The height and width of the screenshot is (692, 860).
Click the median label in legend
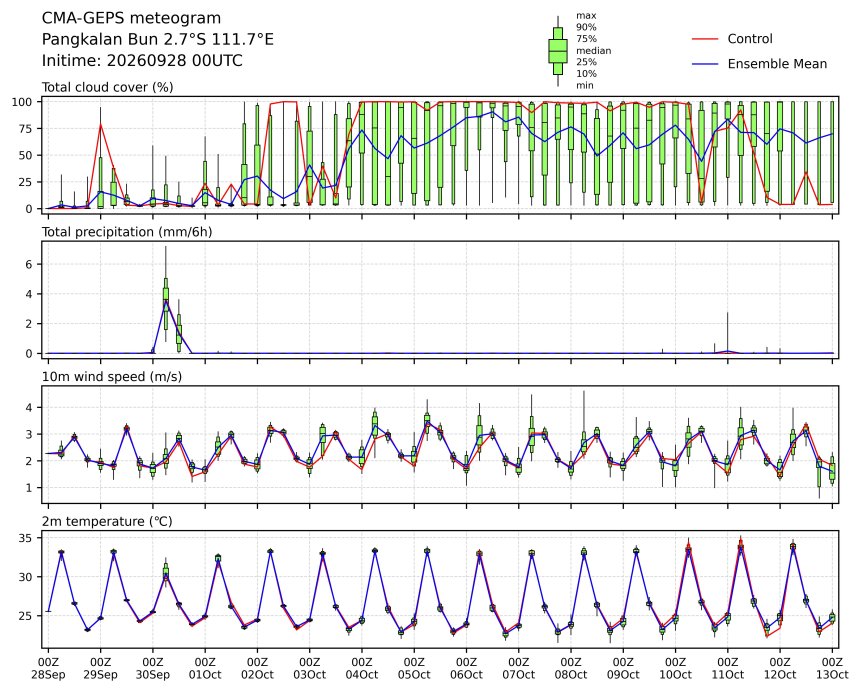click(593, 50)
